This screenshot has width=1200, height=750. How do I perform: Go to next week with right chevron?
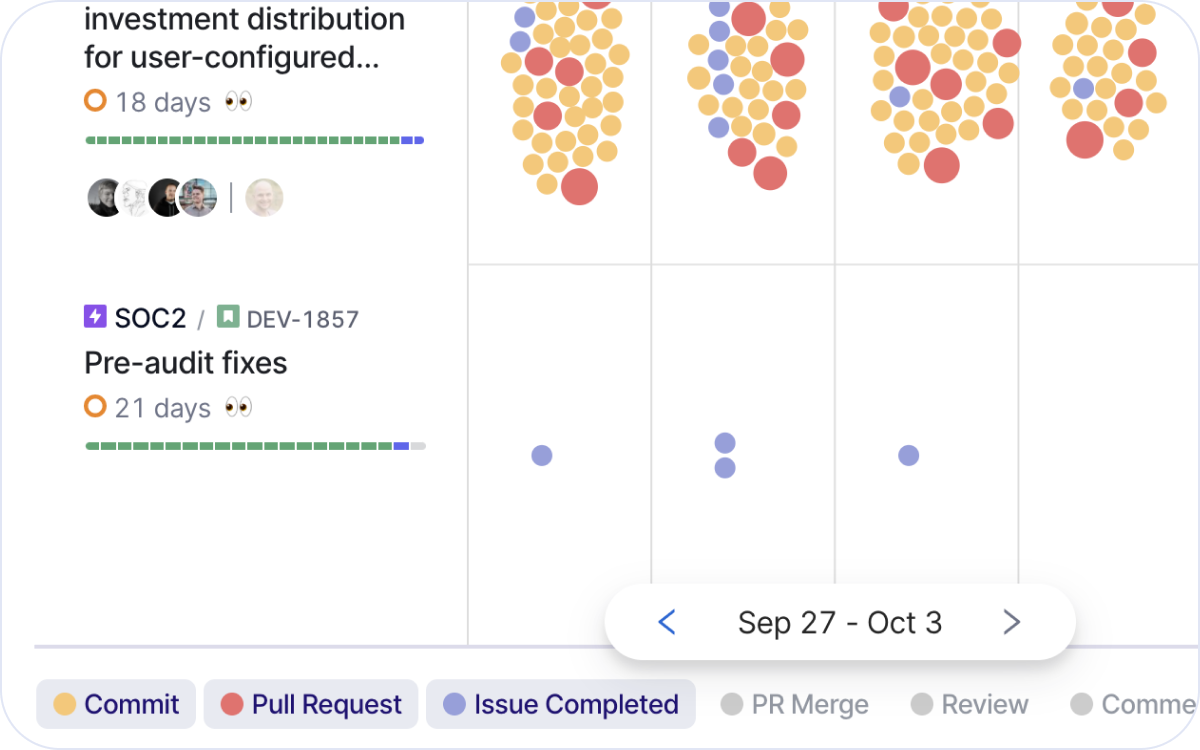[1012, 622]
